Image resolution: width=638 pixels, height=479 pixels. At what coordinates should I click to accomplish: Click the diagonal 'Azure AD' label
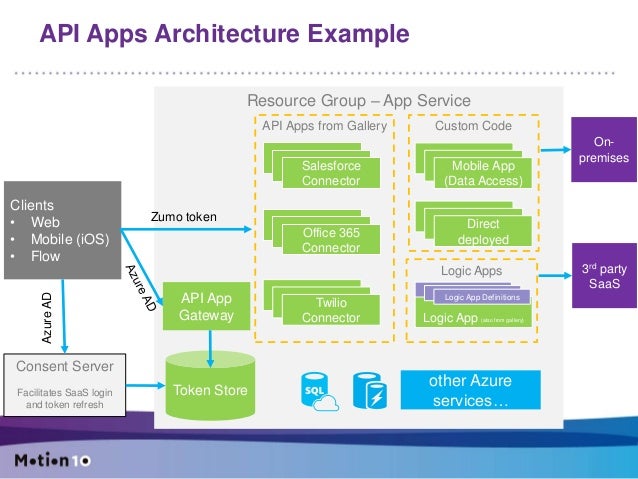tap(141, 288)
